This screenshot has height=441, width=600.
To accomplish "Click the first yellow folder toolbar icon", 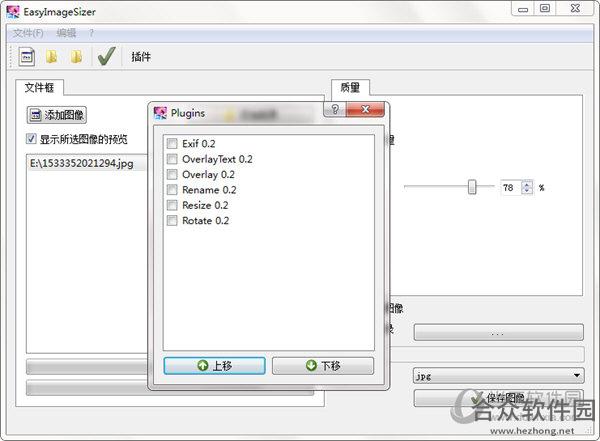I will coord(52,57).
